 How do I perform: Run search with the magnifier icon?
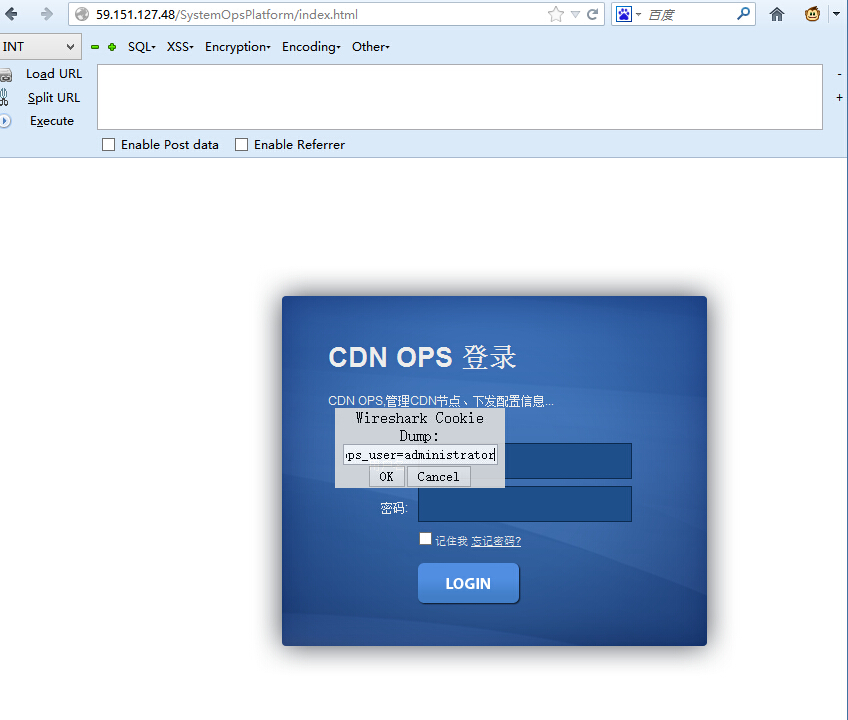[x=744, y=14]
